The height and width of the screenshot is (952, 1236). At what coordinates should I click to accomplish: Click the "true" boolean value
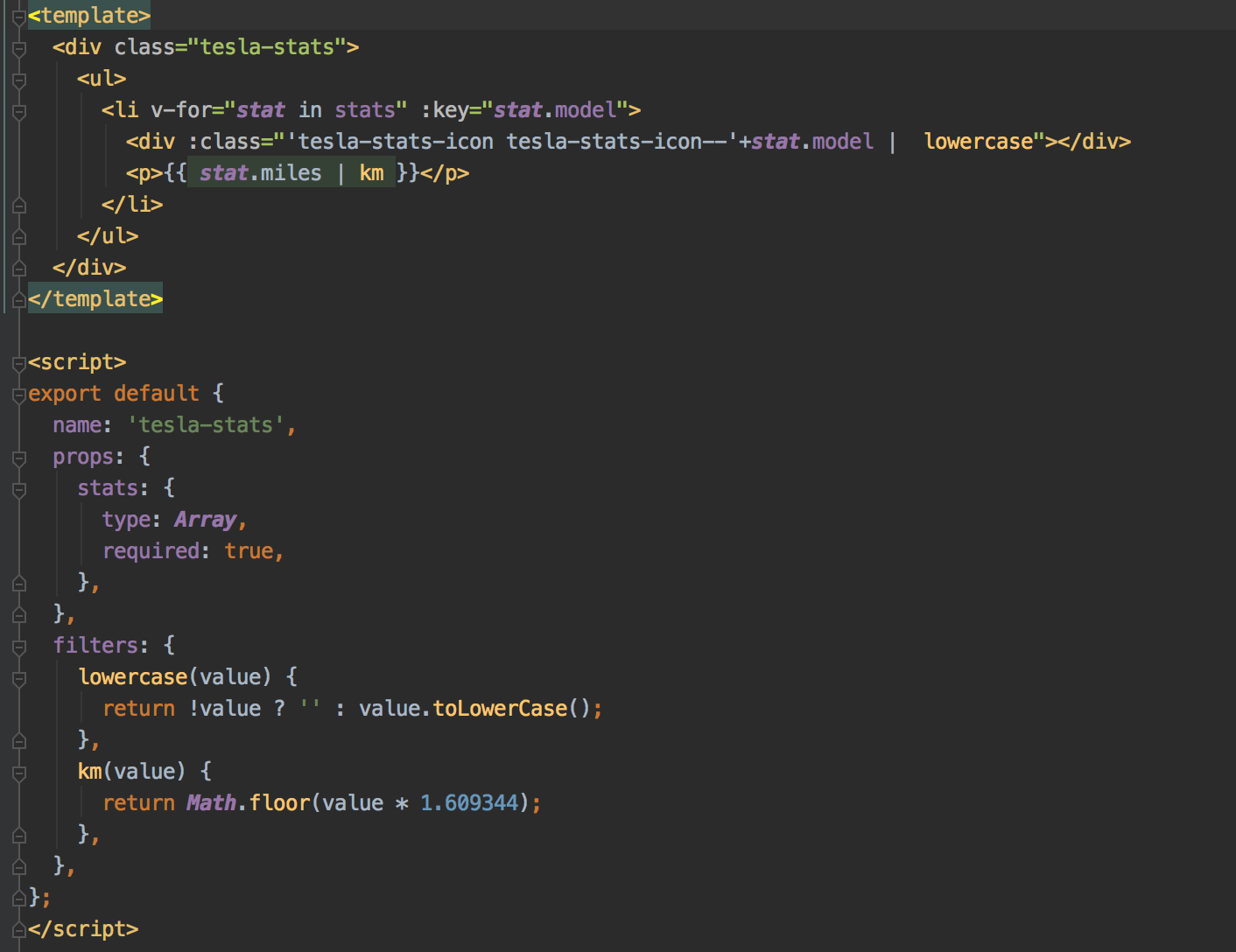click(x=249, y=551)
